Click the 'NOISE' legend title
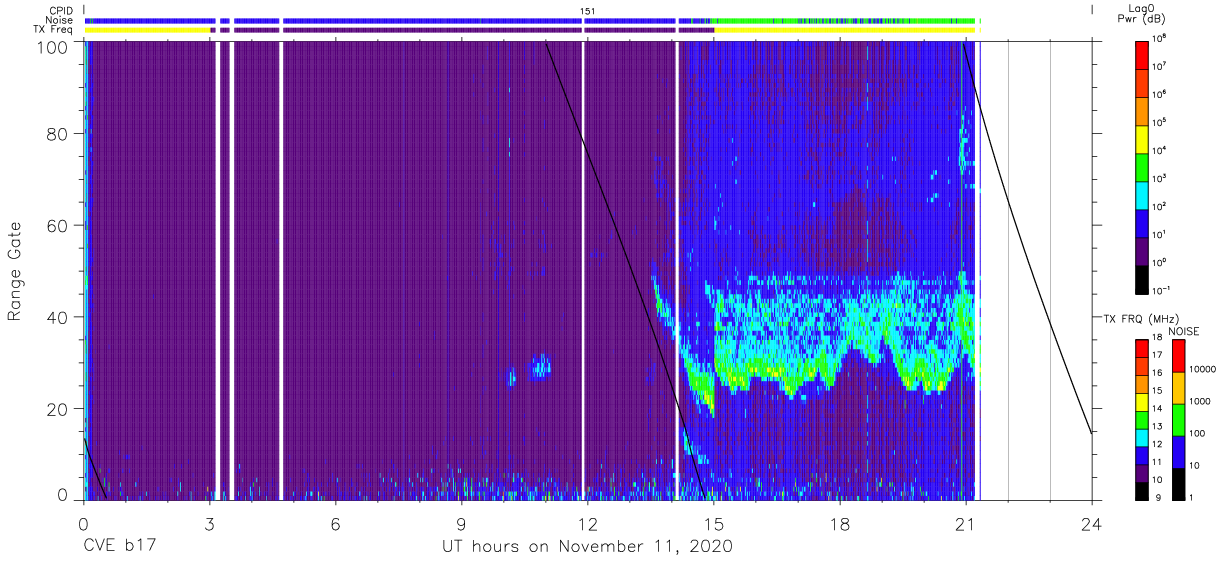 click(x=1184, y=331)
